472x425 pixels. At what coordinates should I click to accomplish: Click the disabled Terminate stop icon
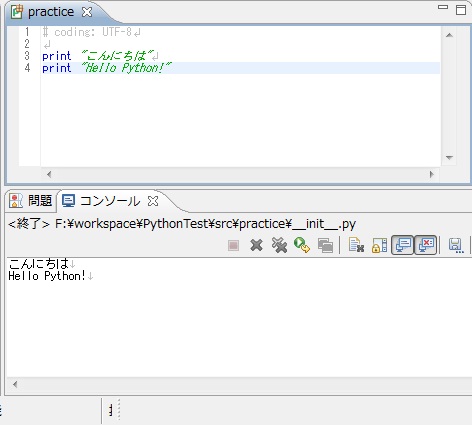point(233,246)
